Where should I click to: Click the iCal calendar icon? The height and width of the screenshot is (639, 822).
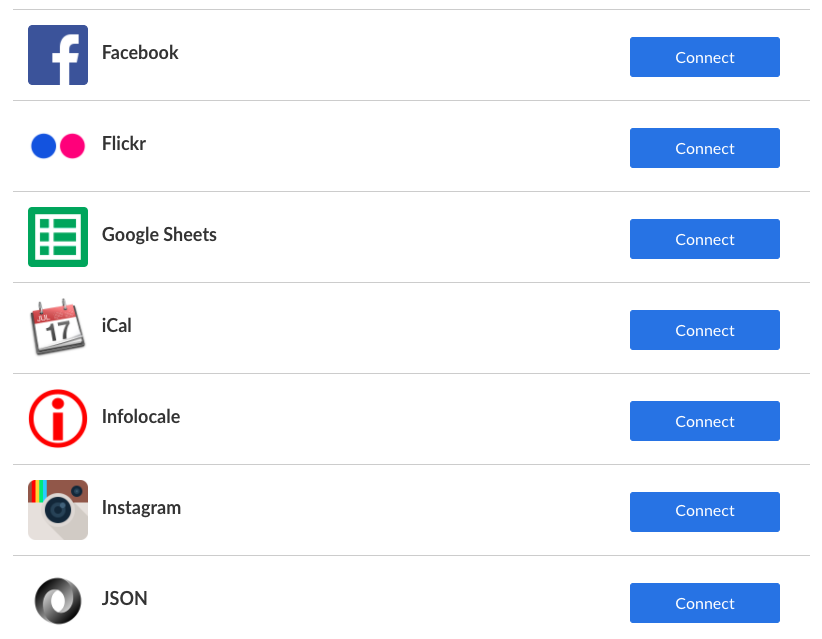click(57, 328)
